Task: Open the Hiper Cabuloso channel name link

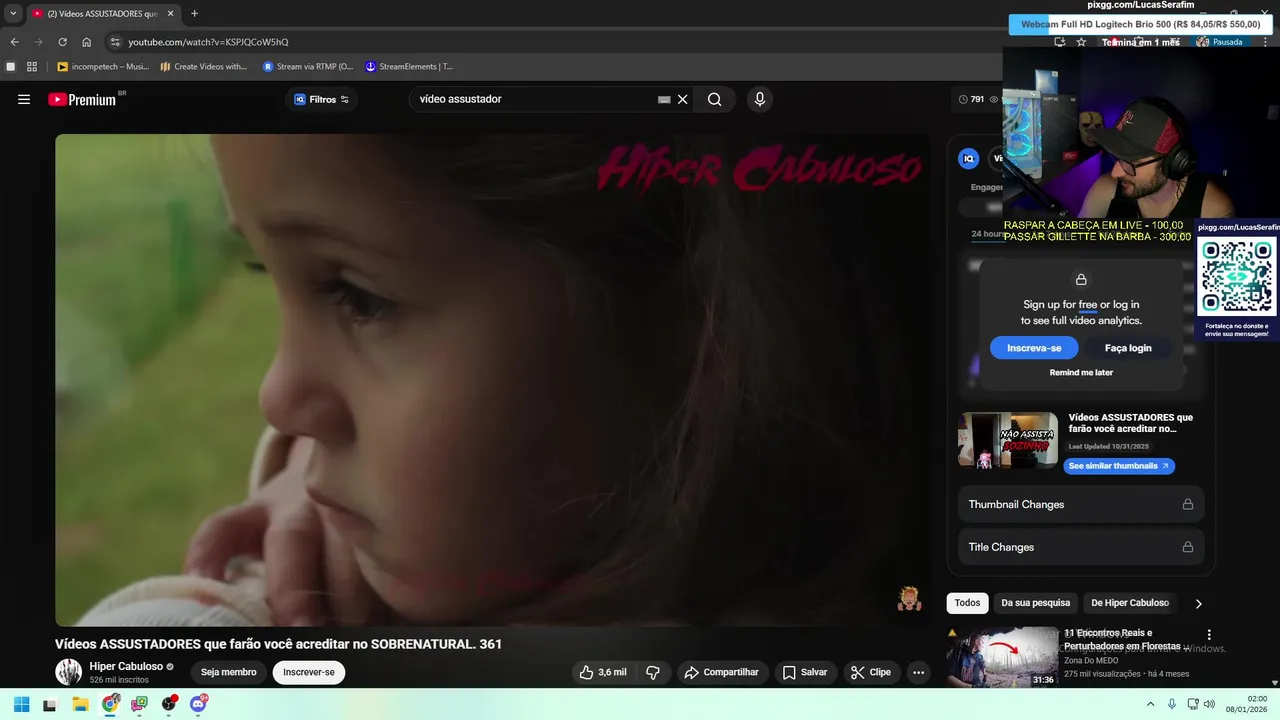Action: point(126,666)
